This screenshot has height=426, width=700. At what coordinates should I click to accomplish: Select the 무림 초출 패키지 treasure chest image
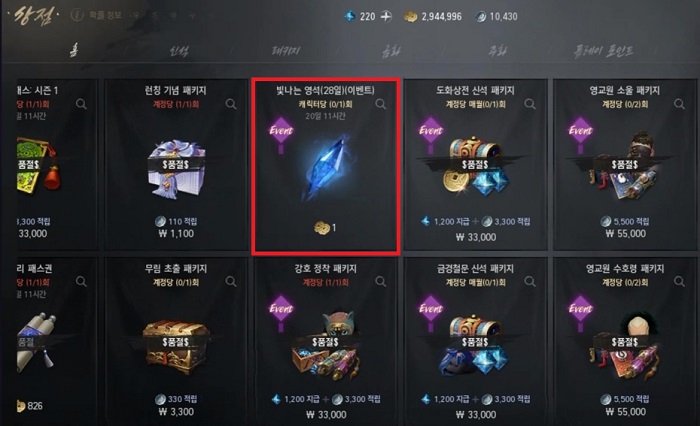click(176, 346)
